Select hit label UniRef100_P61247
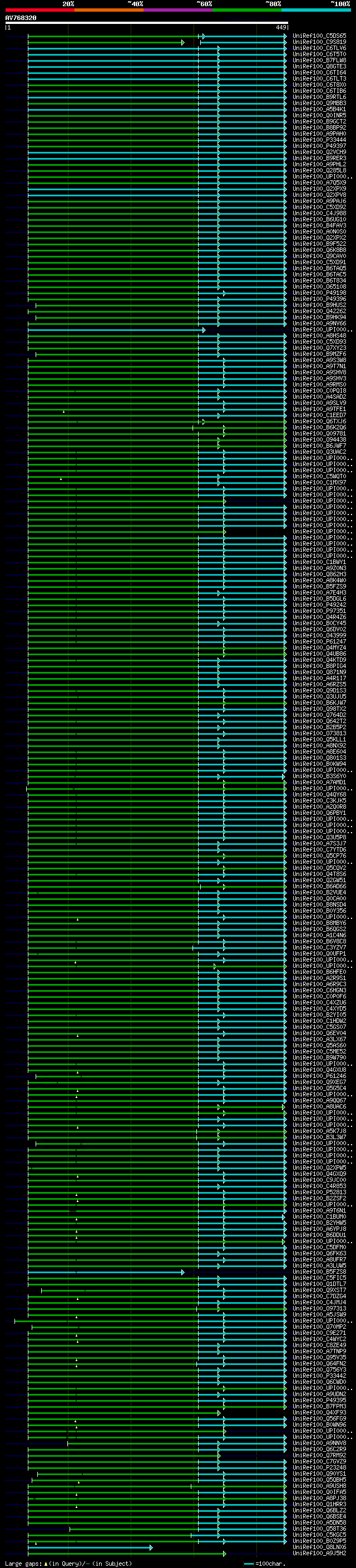Viewport: 356px width, 1568px height. pos(319,641)
